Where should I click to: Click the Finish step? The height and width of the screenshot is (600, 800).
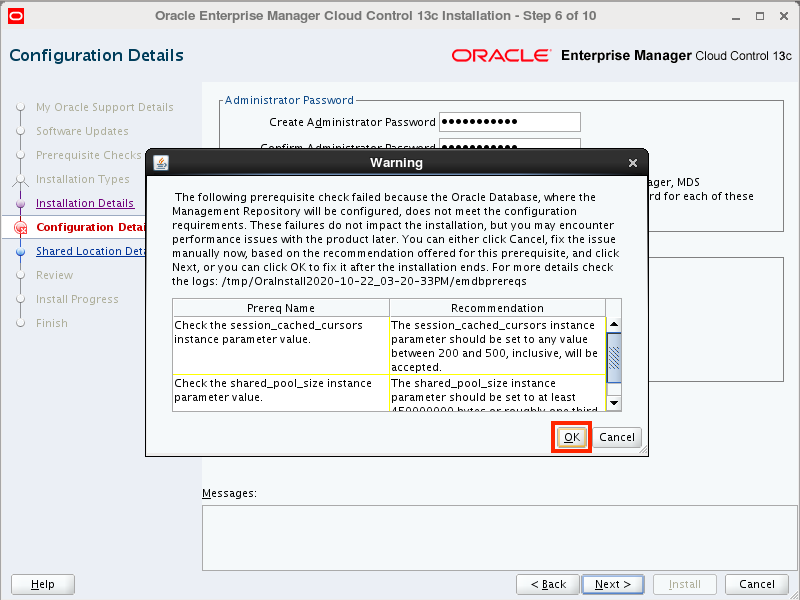52,323
